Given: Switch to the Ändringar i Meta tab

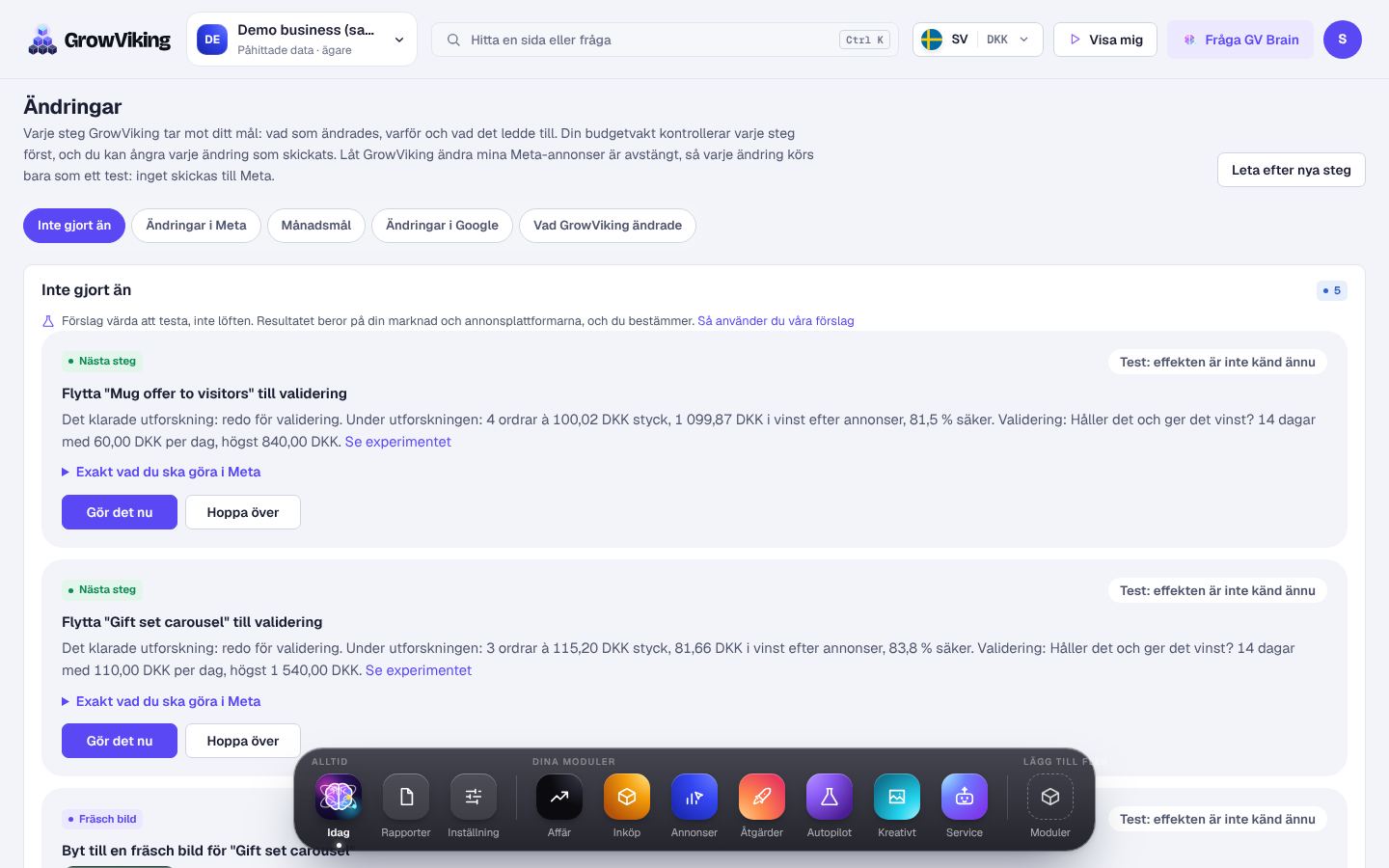Looking at the screenshot, I should 196,226.
